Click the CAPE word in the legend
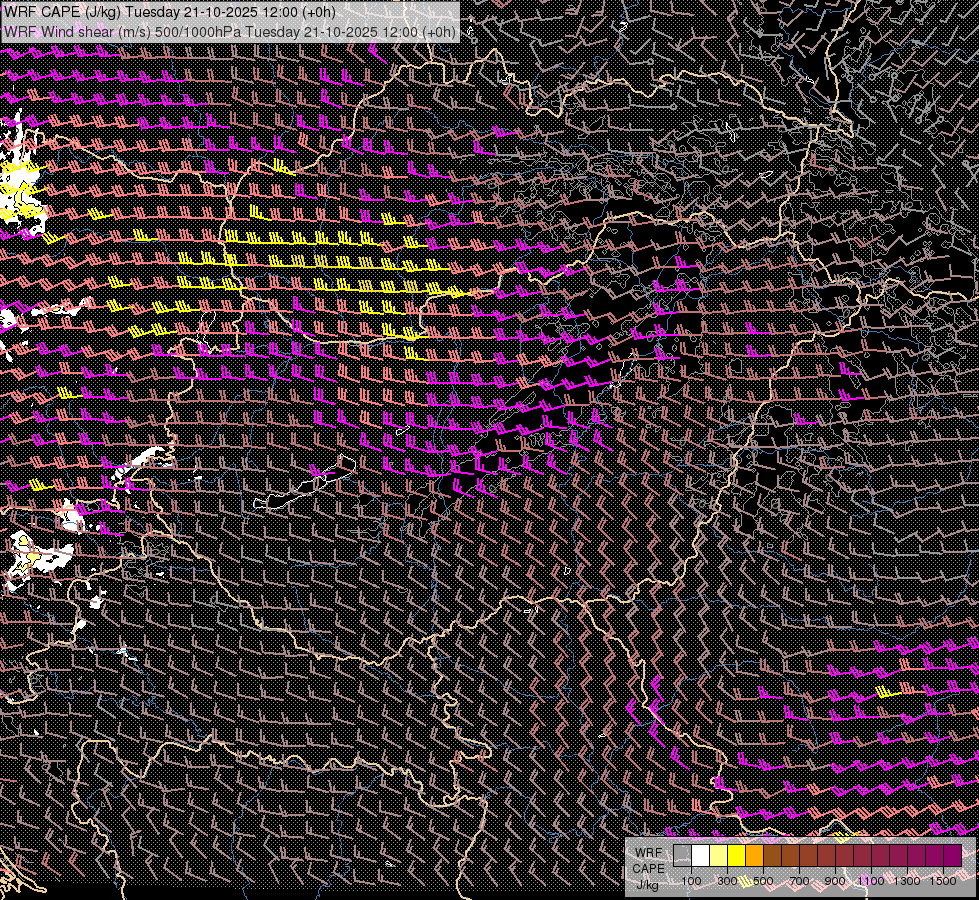 pyautogui.click(x=648, y=869)
